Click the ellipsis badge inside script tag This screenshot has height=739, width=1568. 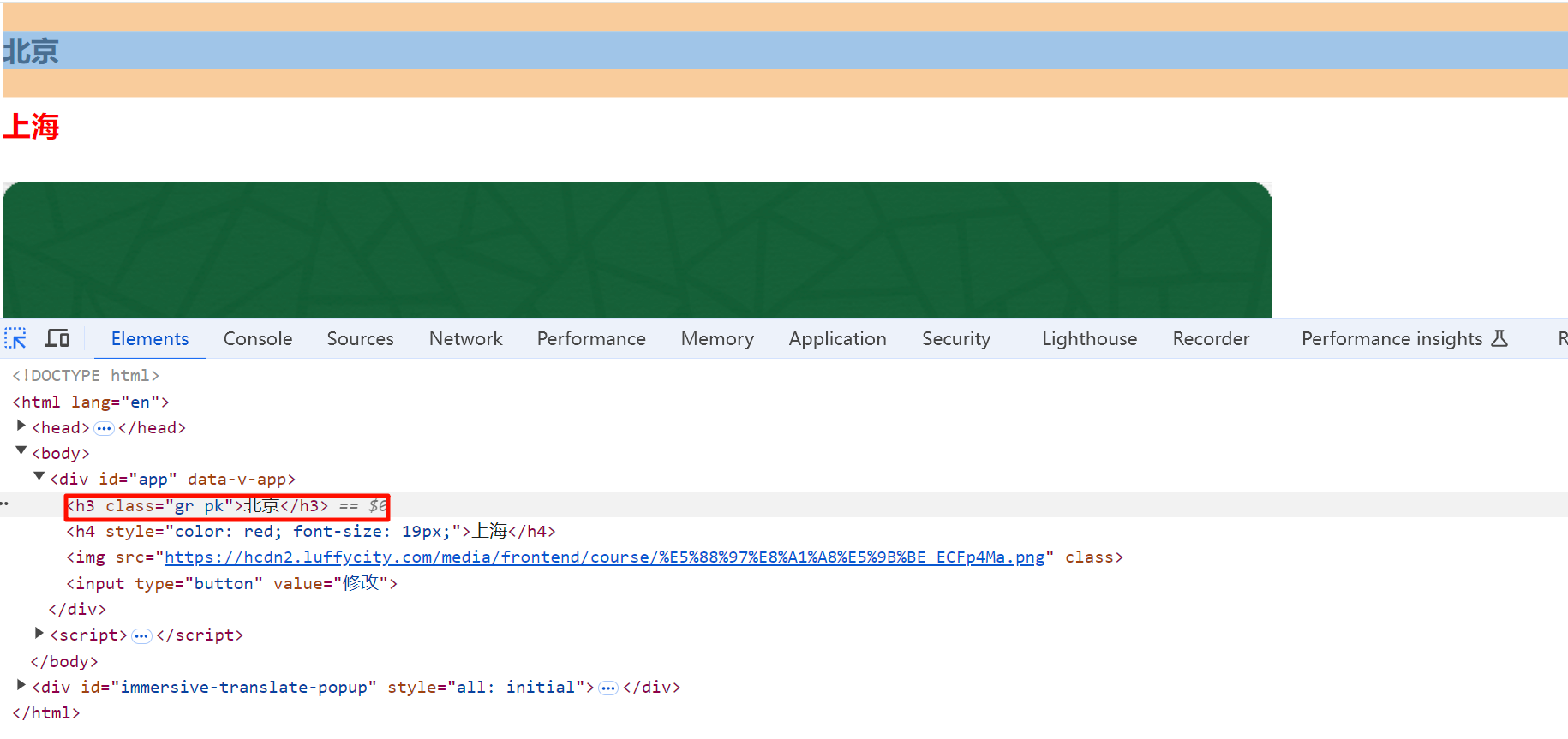click(141, 635)
